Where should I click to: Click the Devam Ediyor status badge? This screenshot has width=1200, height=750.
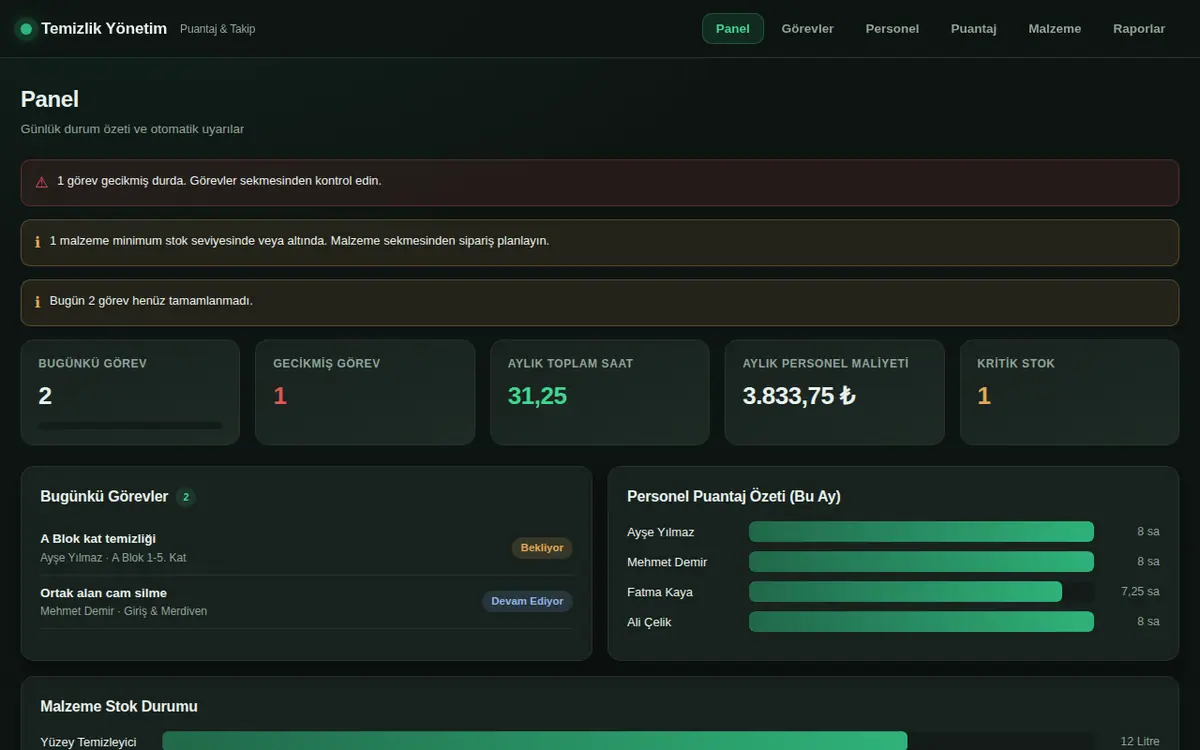[527, 602]
